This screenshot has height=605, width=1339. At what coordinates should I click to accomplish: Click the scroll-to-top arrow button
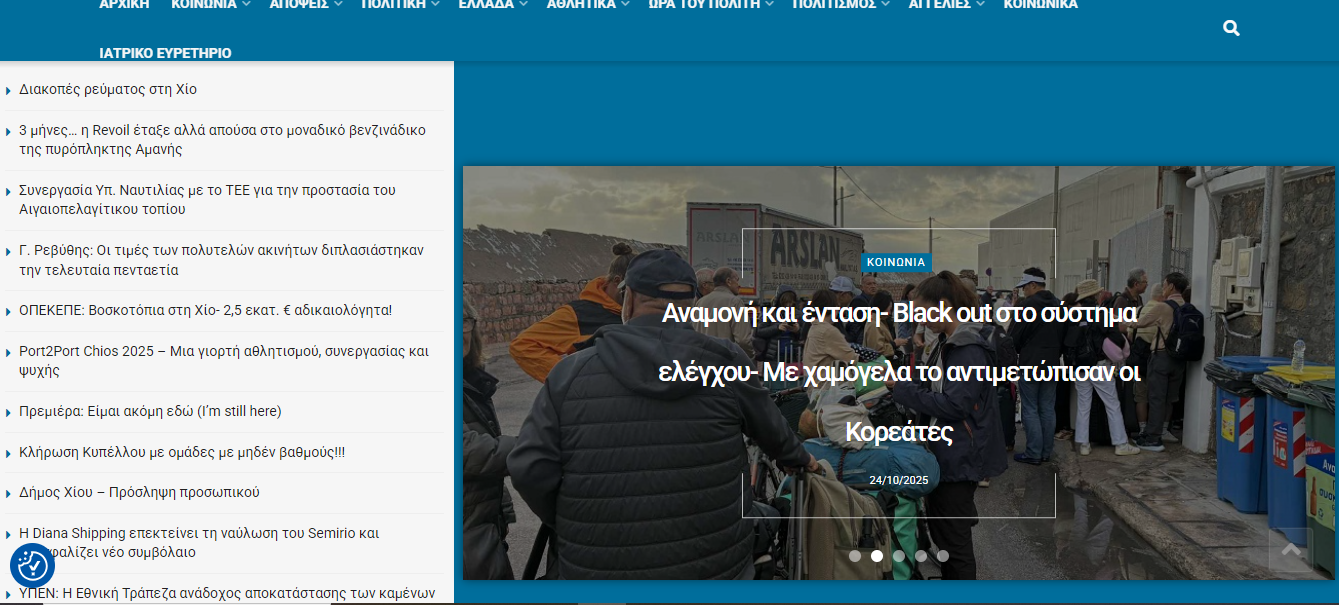pos(1290,550)
